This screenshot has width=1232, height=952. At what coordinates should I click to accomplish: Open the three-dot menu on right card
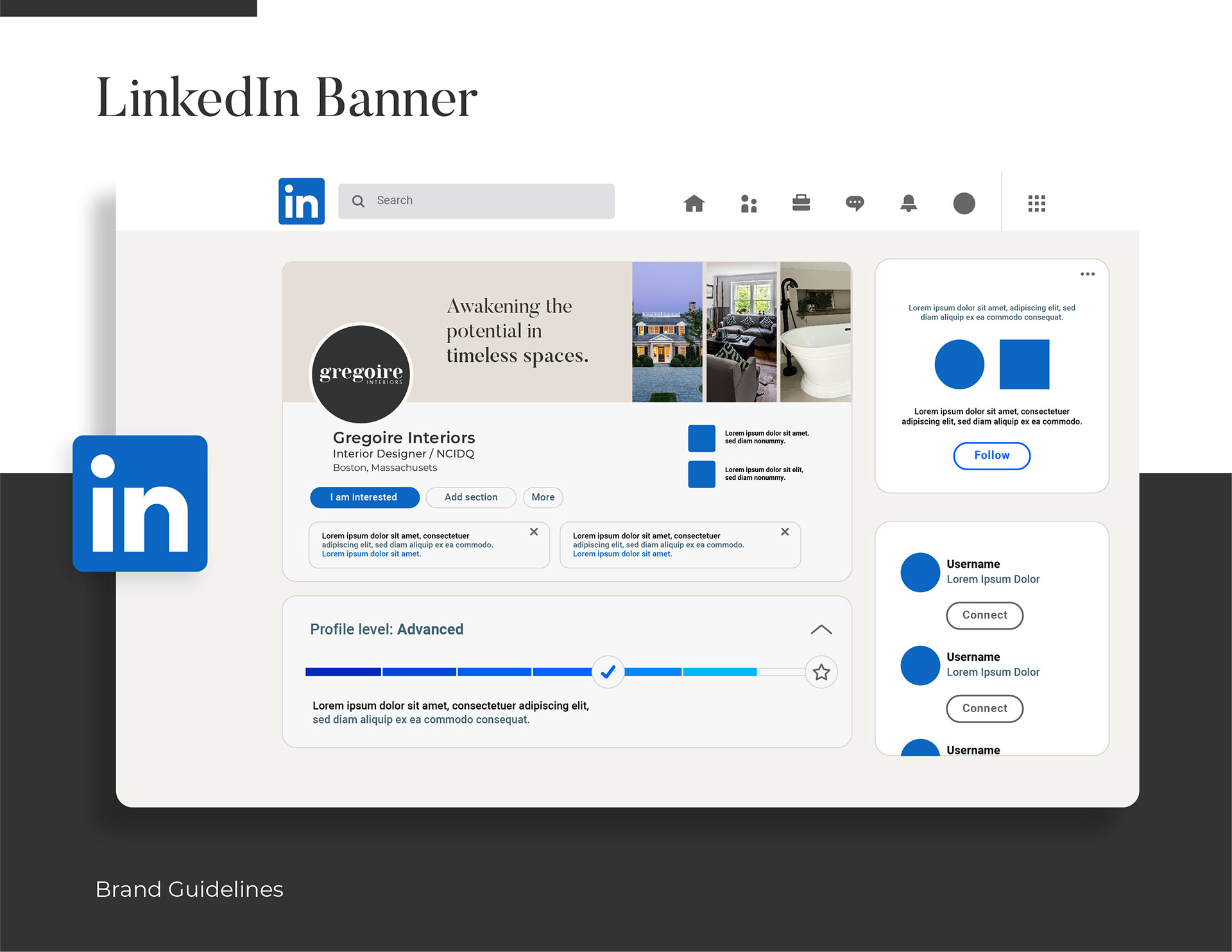click(1087, 274)
